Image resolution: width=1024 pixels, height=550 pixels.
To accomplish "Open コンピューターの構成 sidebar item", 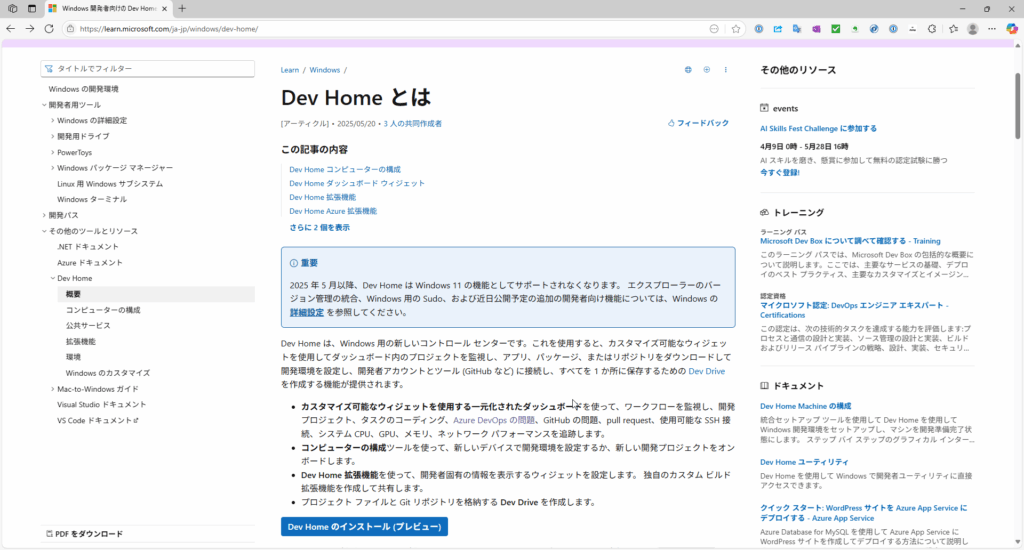I will coord(103,310).
